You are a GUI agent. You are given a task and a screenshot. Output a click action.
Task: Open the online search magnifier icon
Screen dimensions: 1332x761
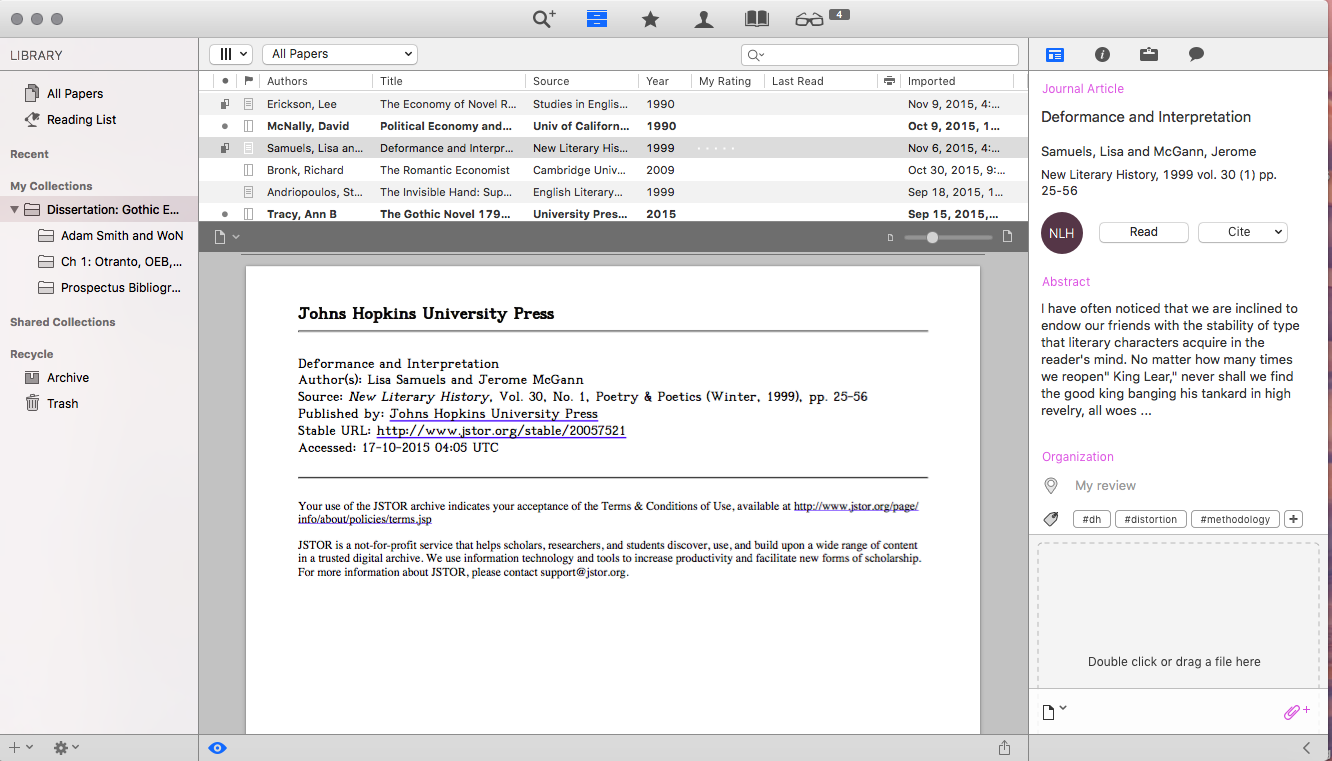click(543, 19)
